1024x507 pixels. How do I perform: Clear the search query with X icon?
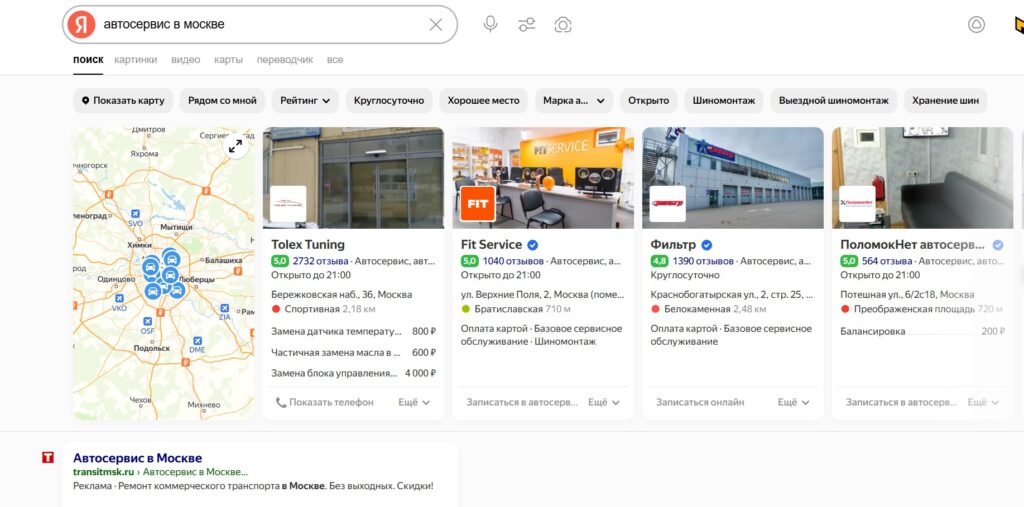click(436, 25)
